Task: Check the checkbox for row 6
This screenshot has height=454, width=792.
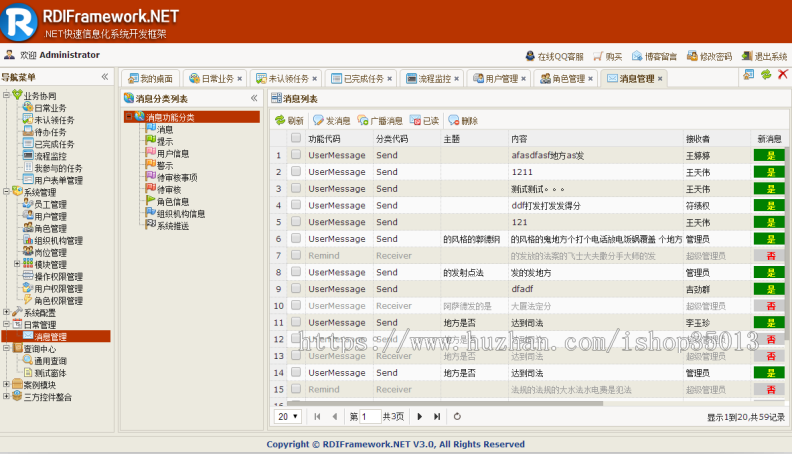Action: [x=296, y=238]
